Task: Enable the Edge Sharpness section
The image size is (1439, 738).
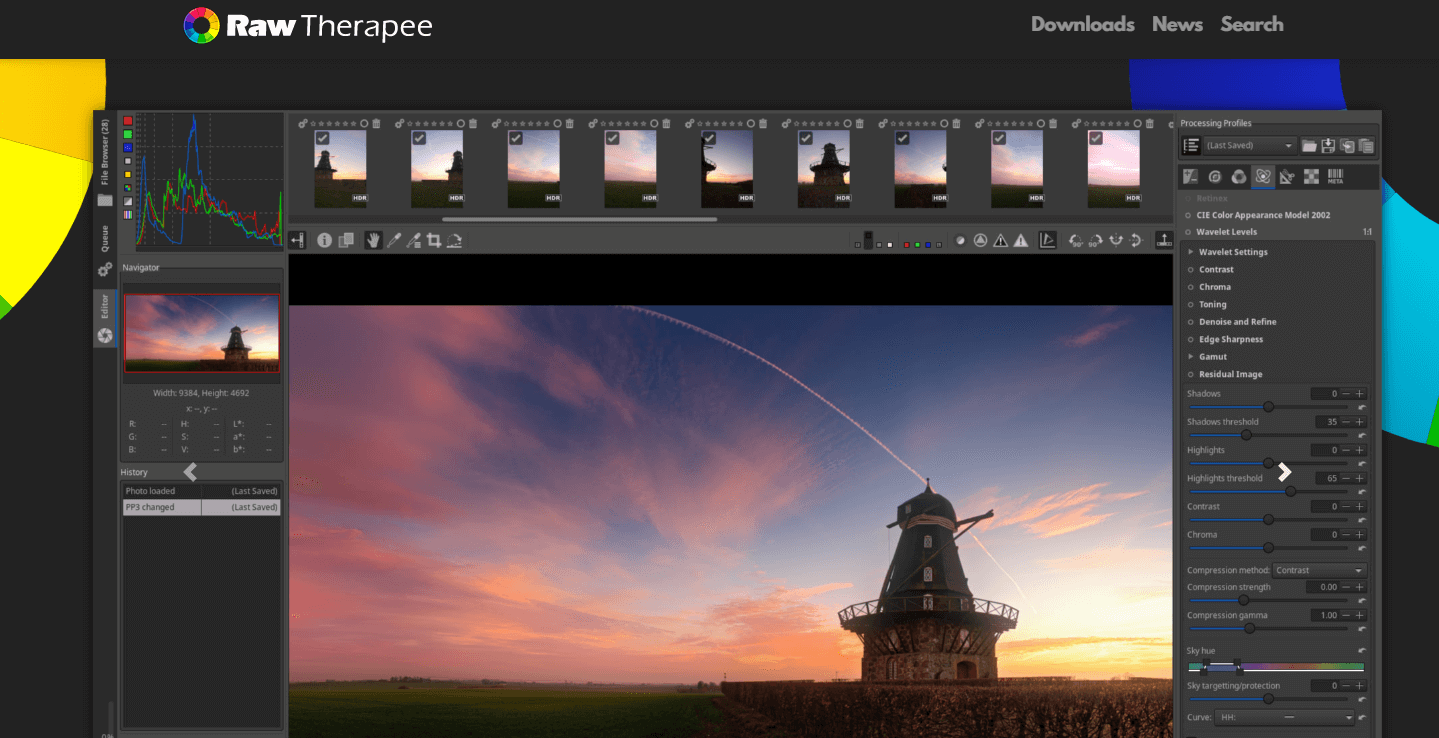Action: [1190, 340]
